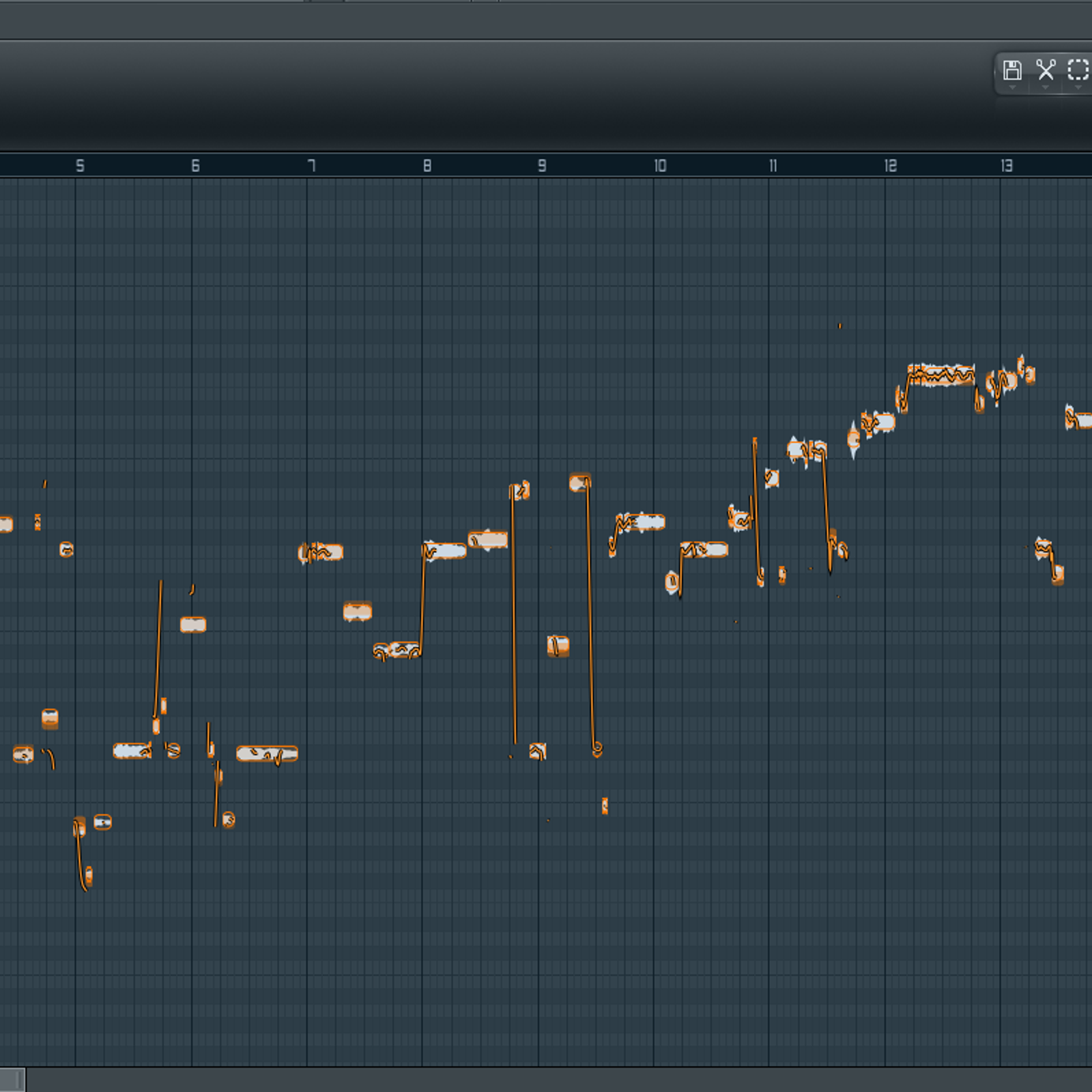Viewport: 1092px width, 1092px height.
Task: Click the horizontal scrollbar handle at the bottom
Action: point(12,1080)
